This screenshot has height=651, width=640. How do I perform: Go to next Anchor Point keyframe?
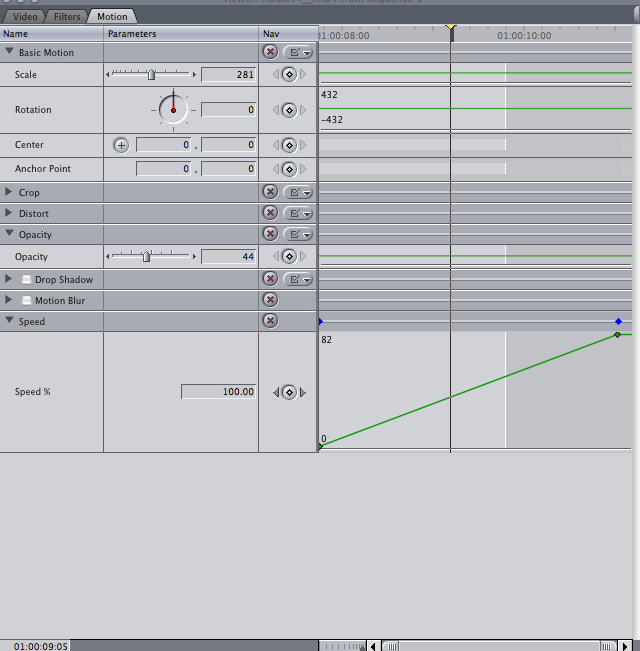point(303,169)
